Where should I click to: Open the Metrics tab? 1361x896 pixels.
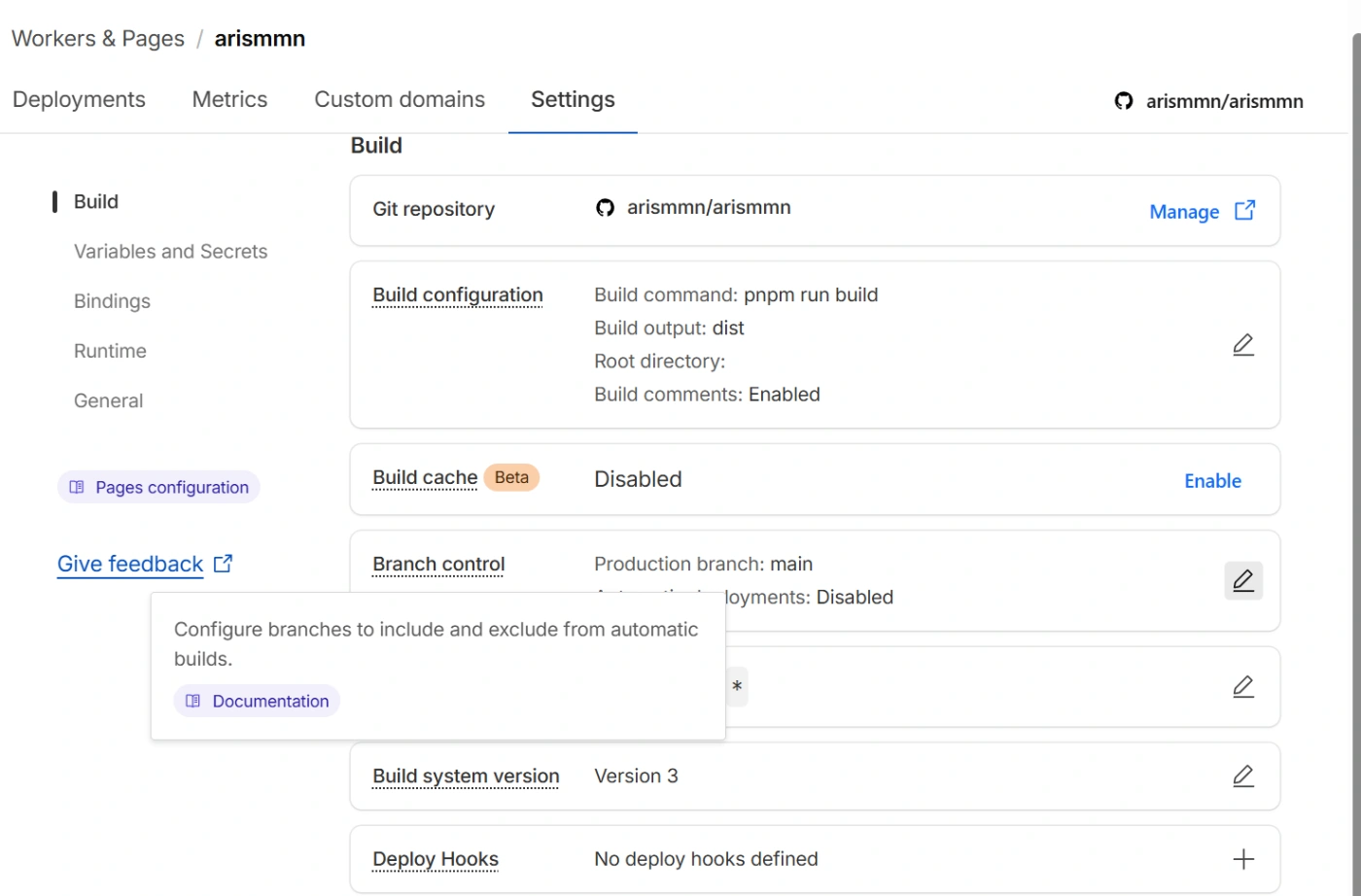point(229,99)
